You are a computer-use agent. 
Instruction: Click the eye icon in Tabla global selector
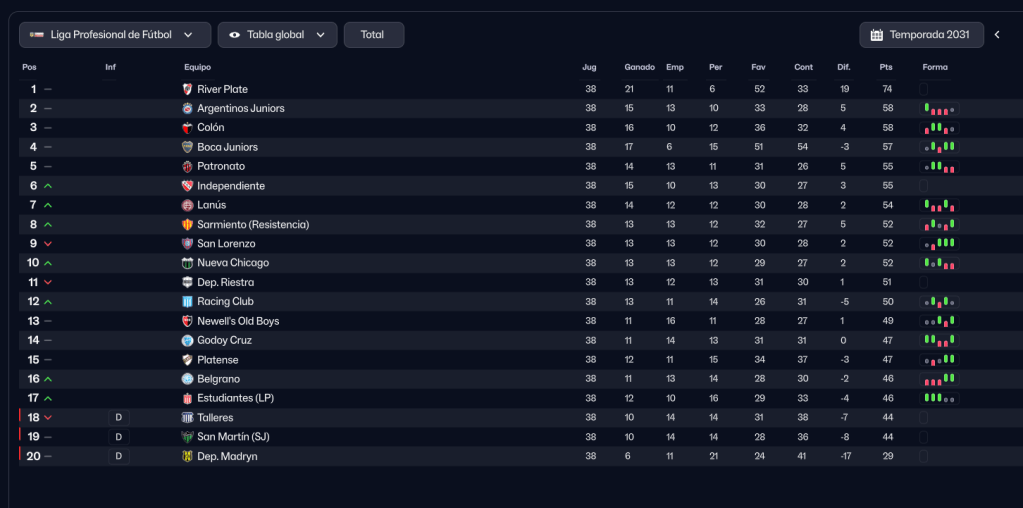[x=235, y=35]
